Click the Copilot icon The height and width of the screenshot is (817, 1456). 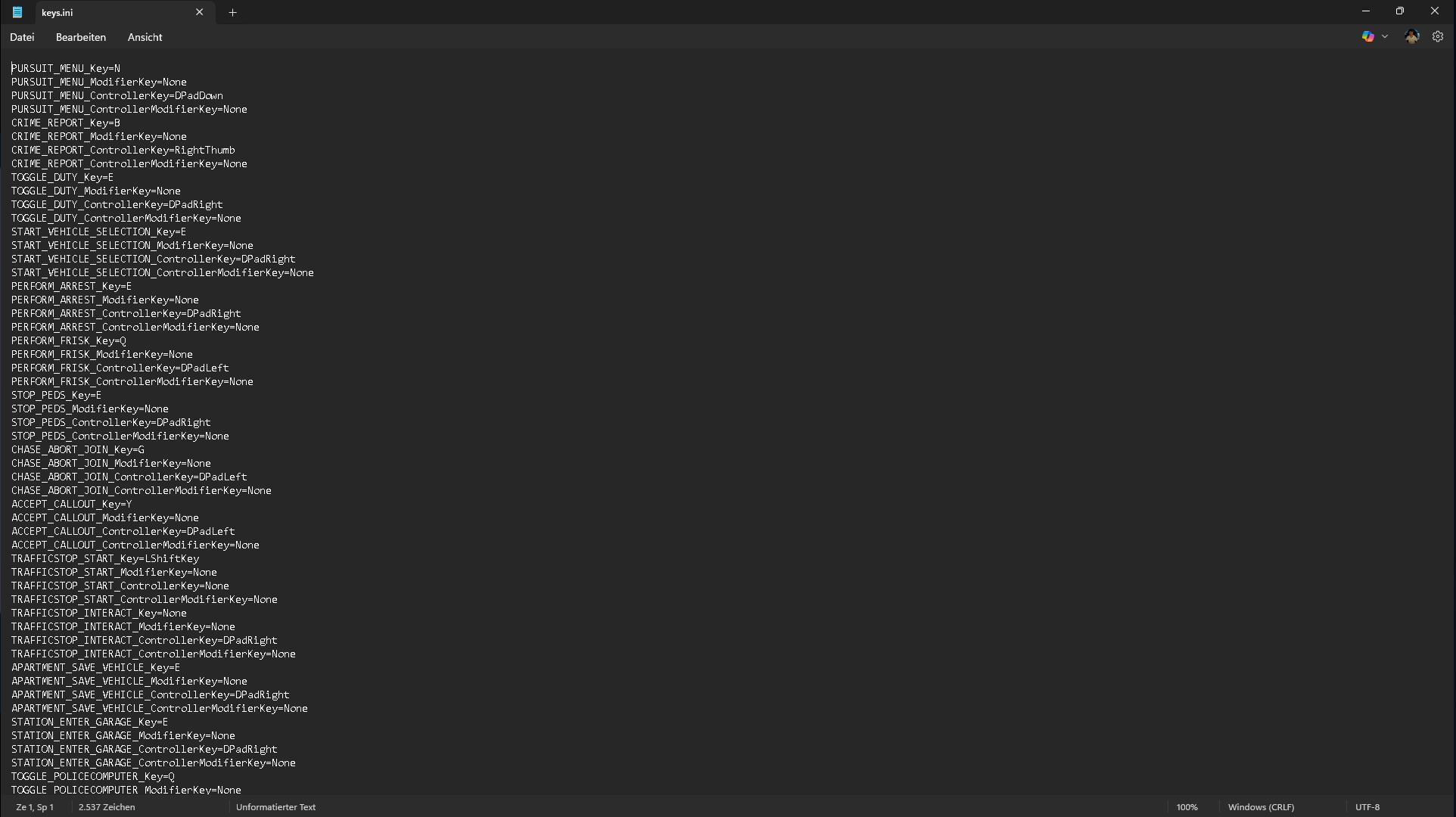pyautogui.click(x=1367, y=36)
